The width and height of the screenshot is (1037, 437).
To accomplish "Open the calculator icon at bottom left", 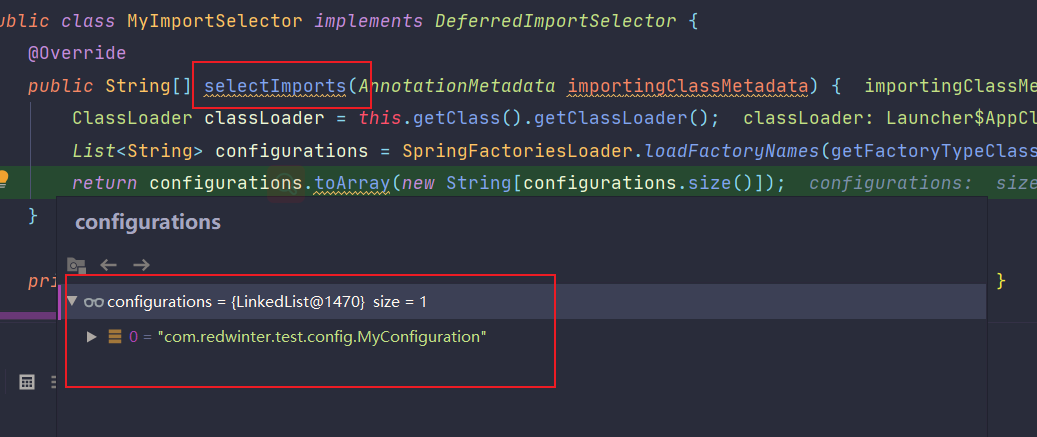I will pos(28,381).
